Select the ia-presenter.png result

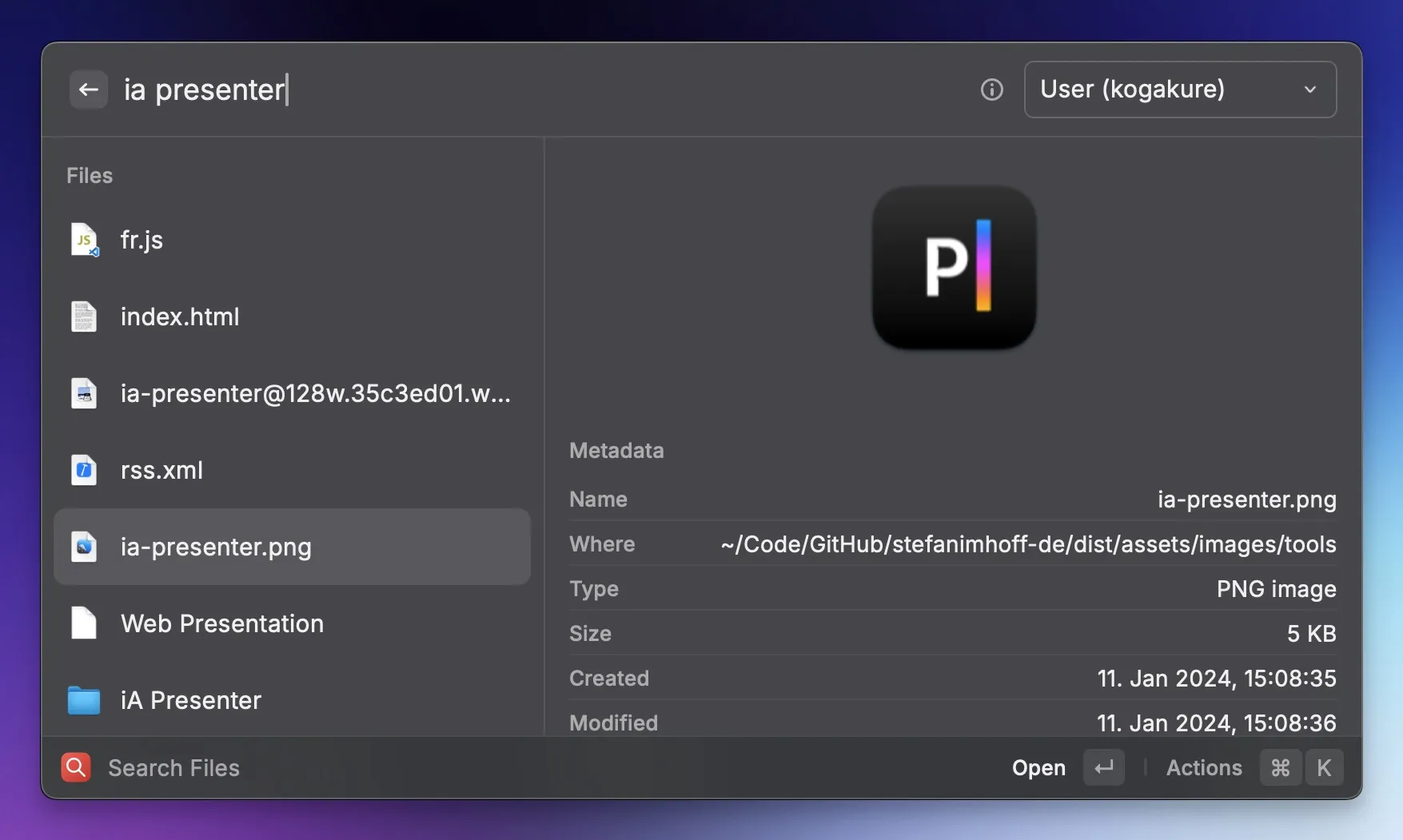(x=292, y=547)
